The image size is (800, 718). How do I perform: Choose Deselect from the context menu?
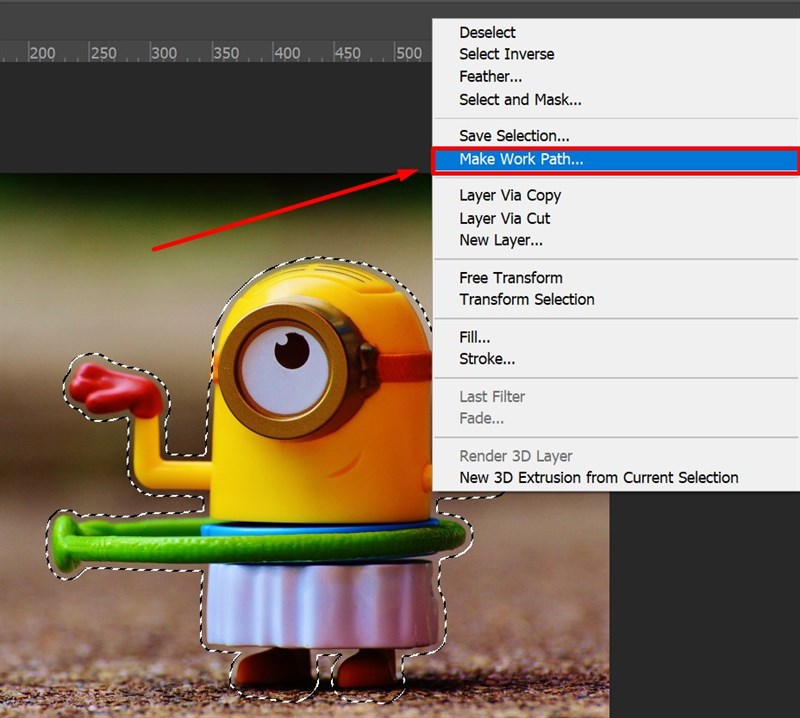click(x=487, y=33)
